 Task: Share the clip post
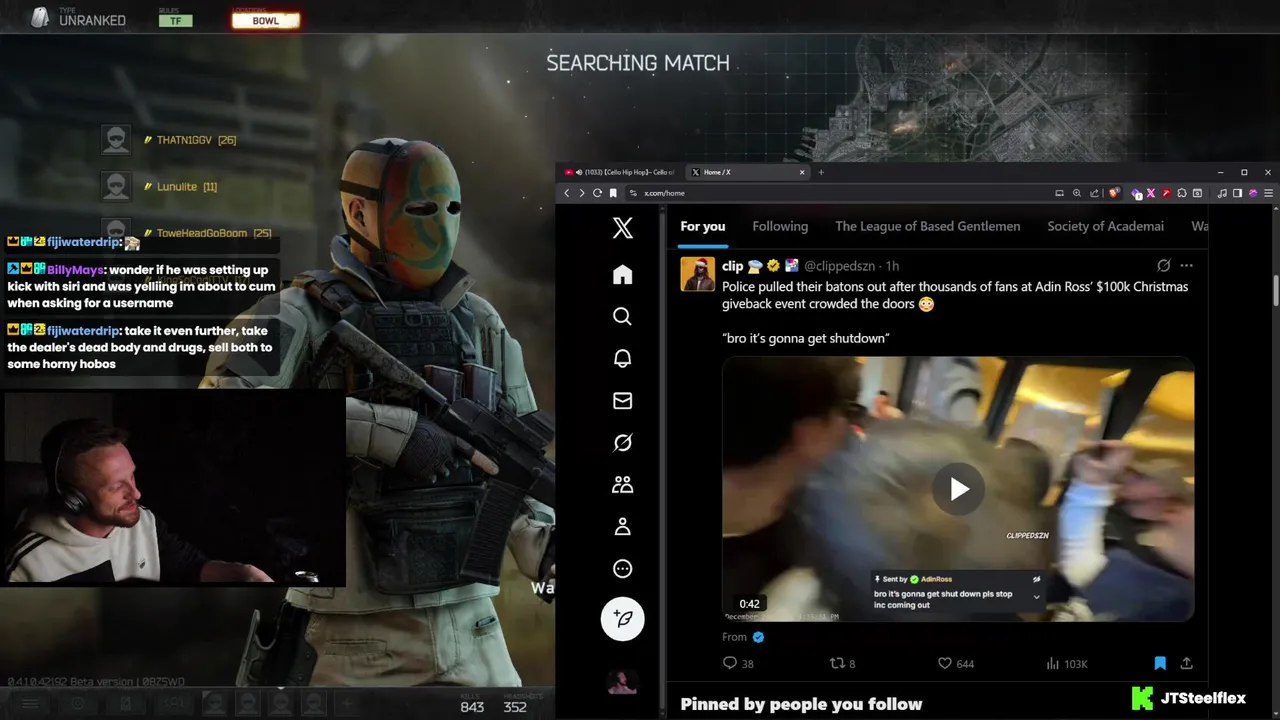tap(1186, 663)
